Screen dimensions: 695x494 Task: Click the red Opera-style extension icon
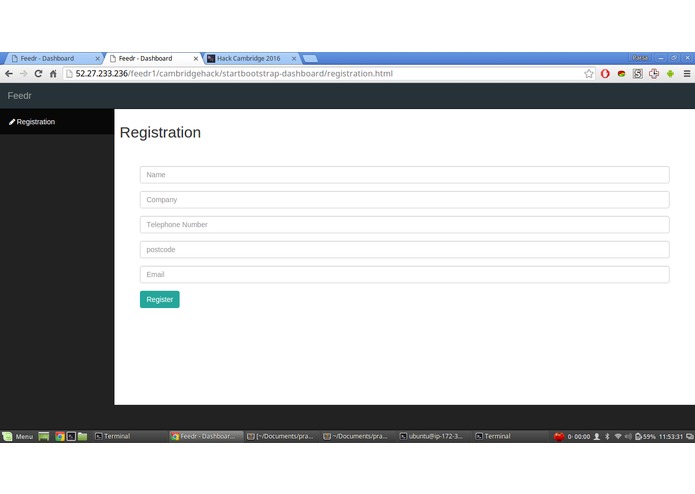click(x=605, y=74)
